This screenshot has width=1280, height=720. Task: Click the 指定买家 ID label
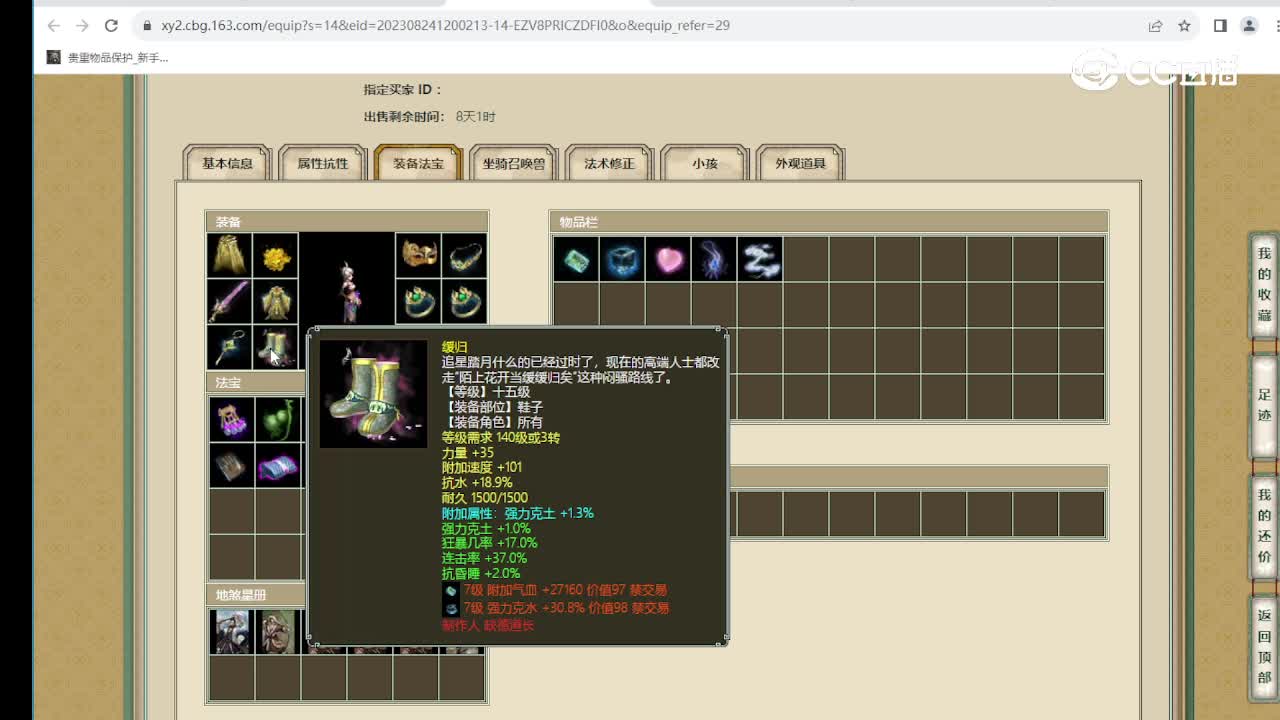(x=403, y=90)
